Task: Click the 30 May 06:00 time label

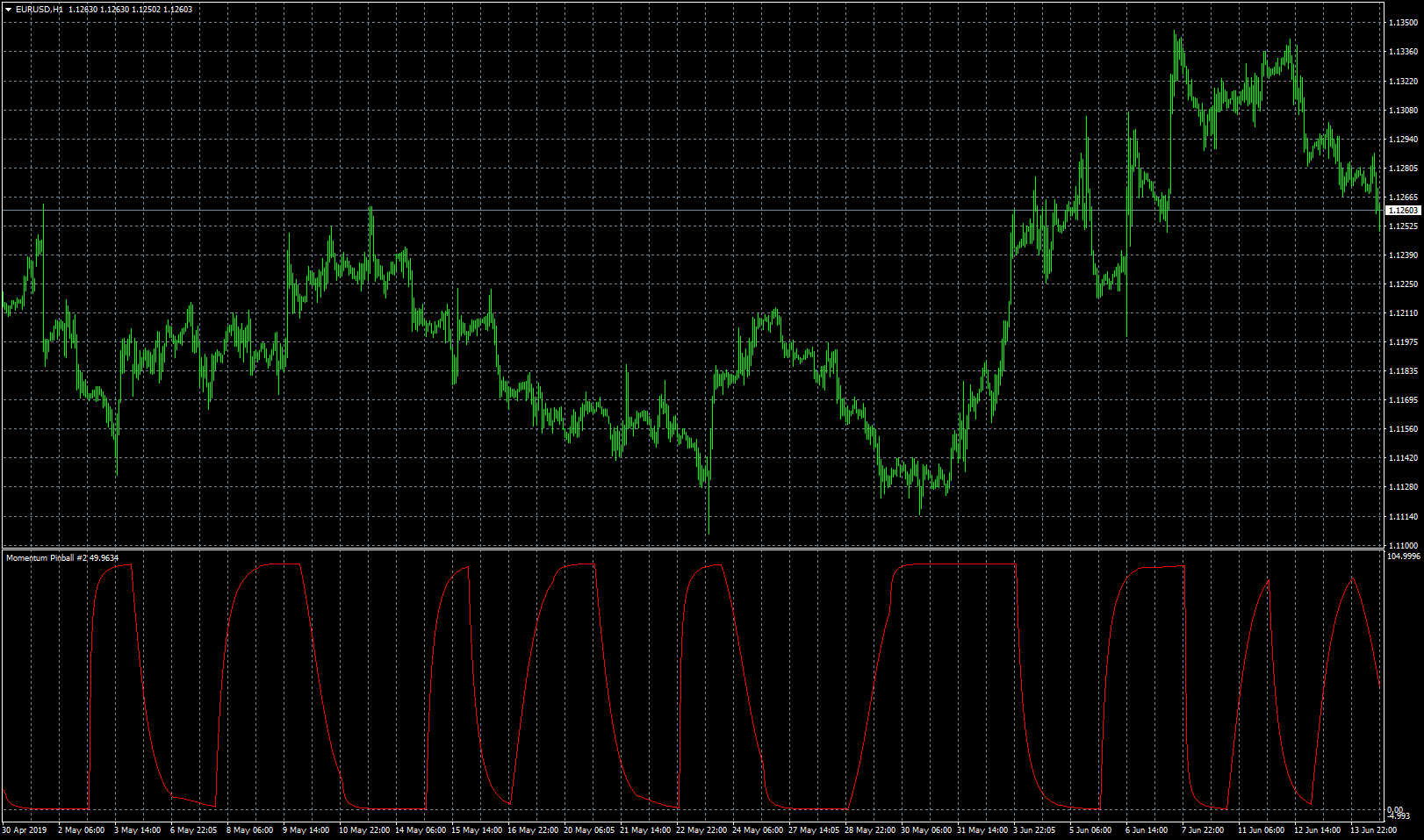Action: pyautogui.click(x=926, y=830)
